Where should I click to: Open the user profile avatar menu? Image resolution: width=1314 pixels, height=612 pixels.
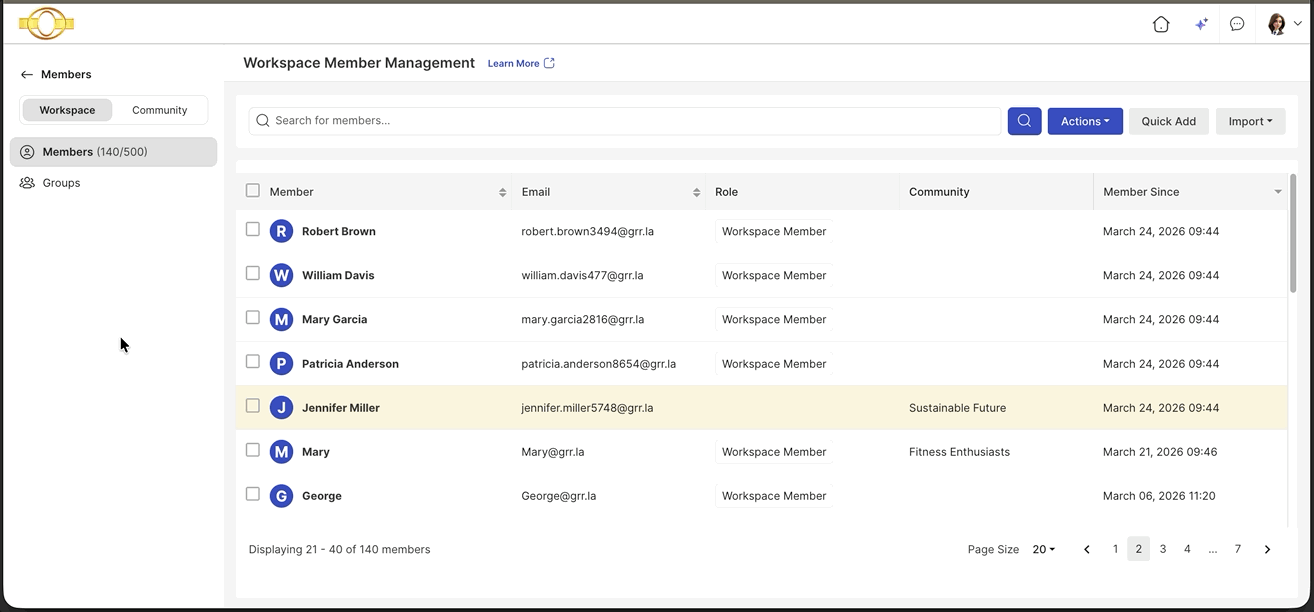[1284, 24]
